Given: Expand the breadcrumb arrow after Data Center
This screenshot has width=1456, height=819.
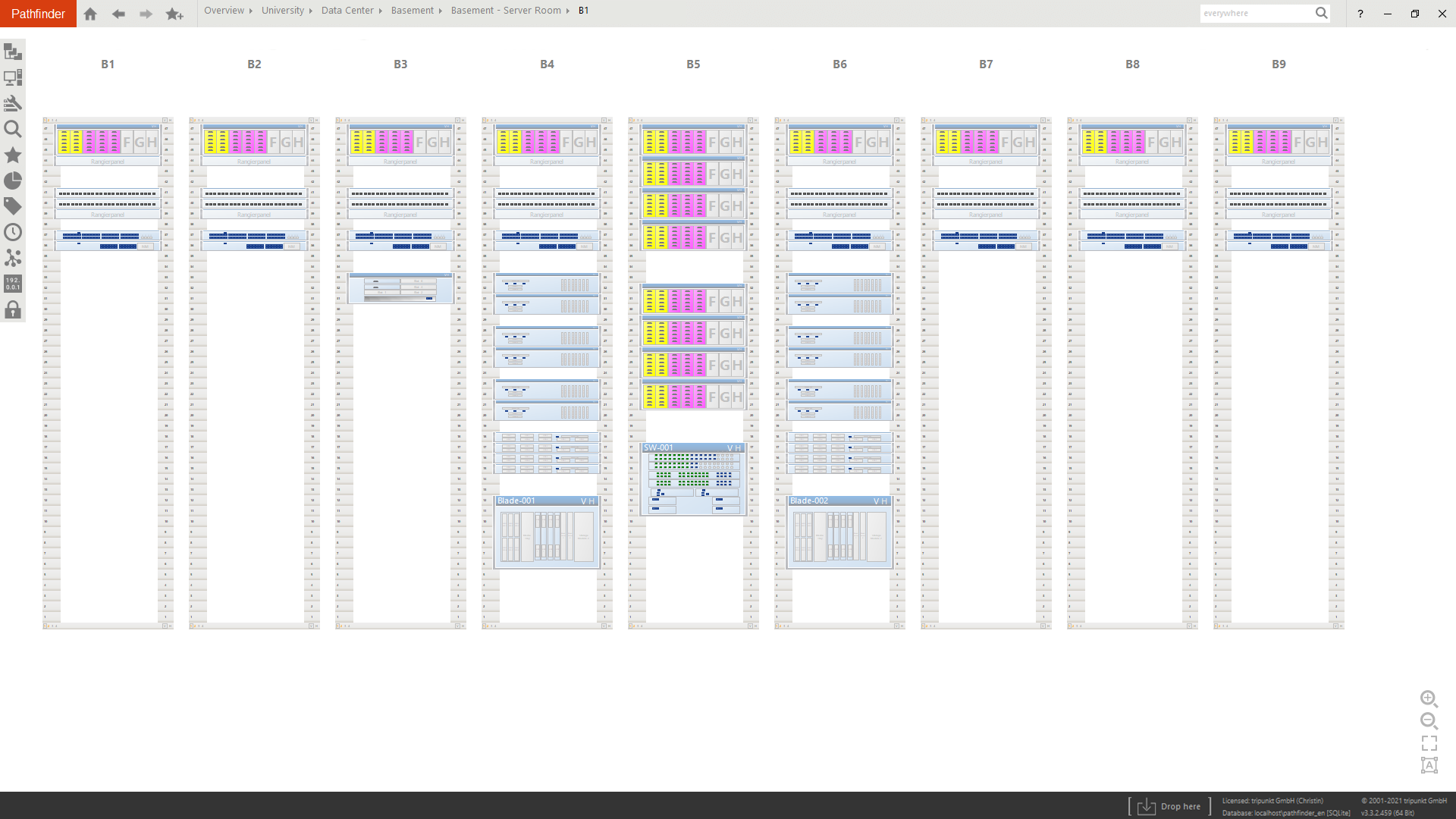Looking at the screenshot, I should (x=379, y=11).
